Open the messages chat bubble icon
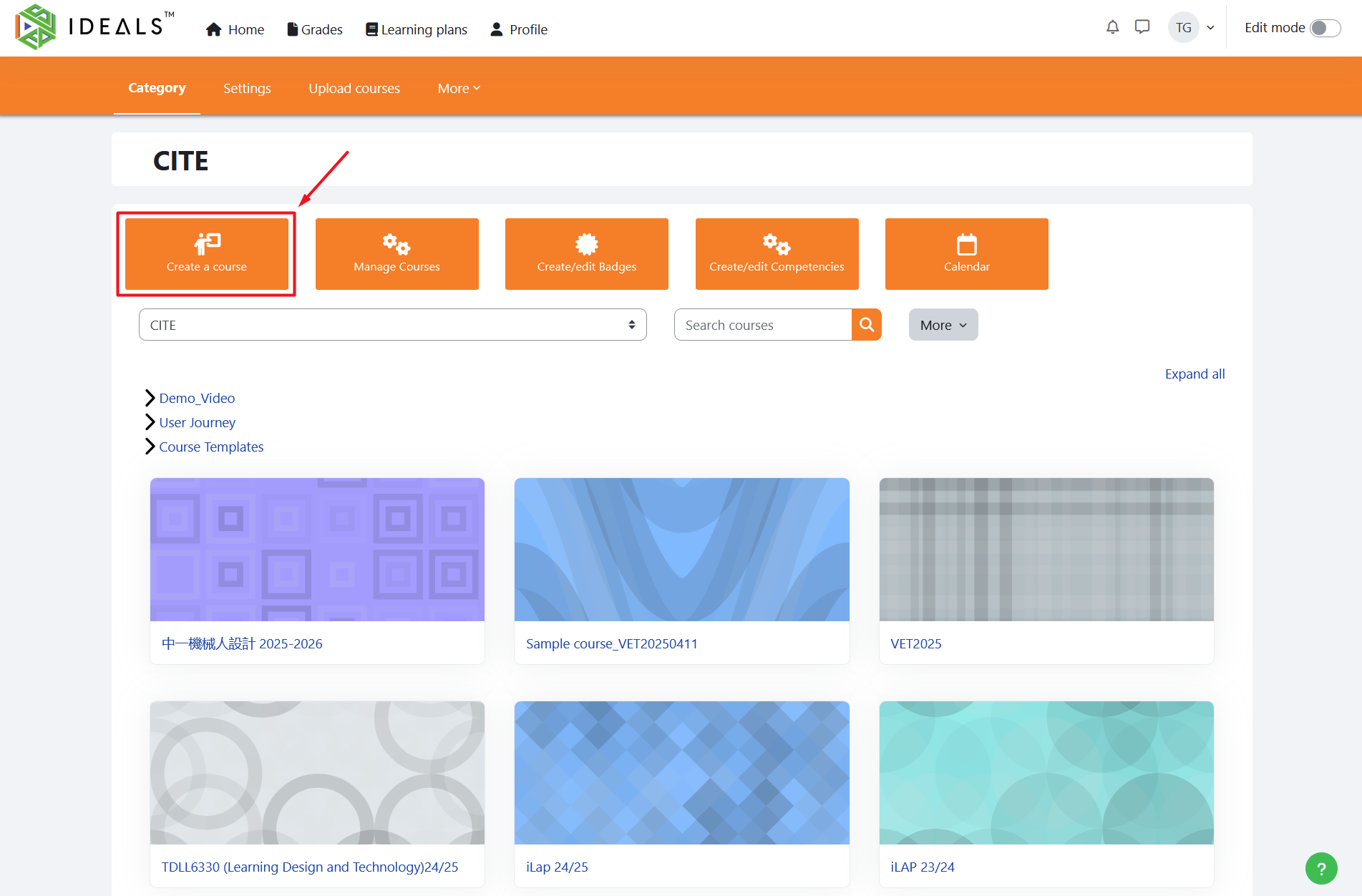The height and width of the screenshot is (896, 1362). (x=1142, y=27)
